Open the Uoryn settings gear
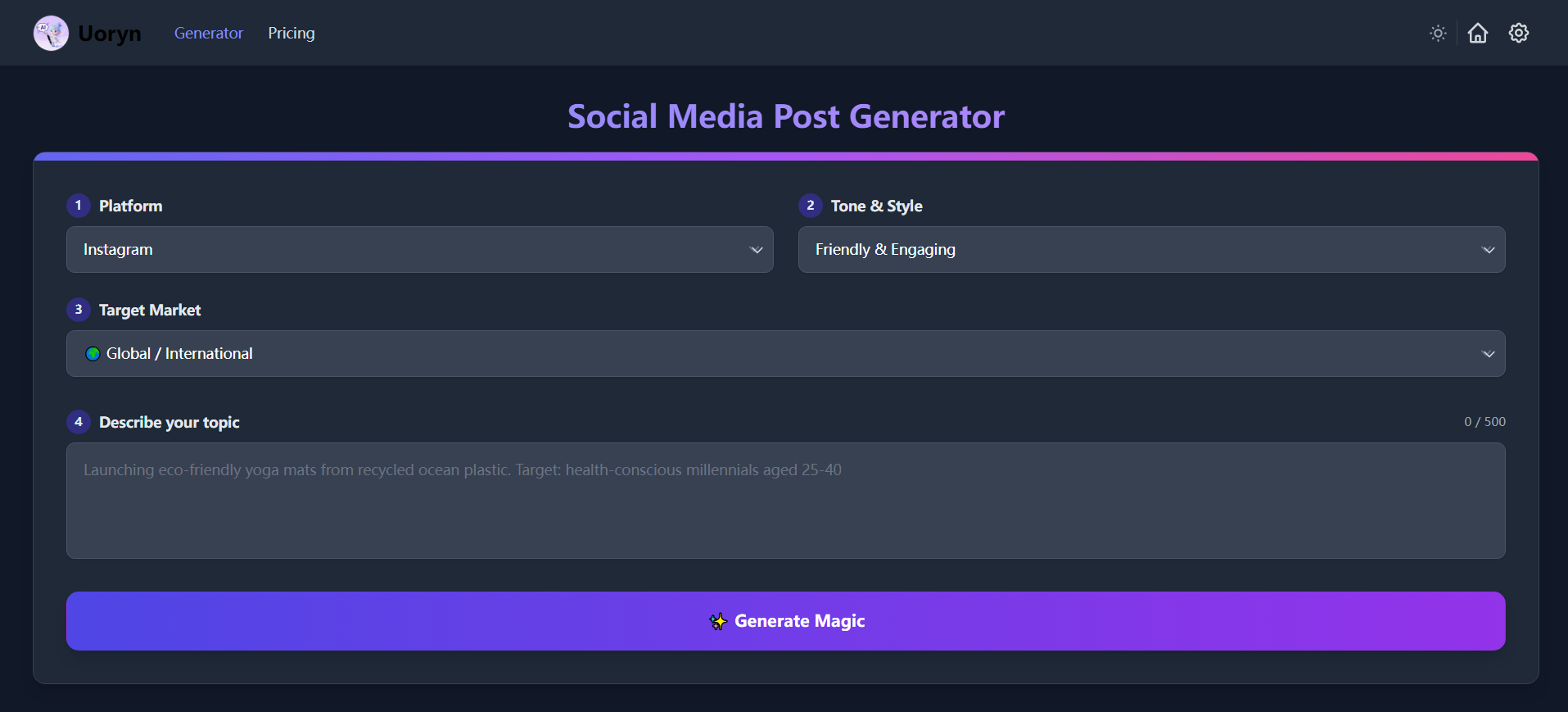 [x=1518, y=33]
